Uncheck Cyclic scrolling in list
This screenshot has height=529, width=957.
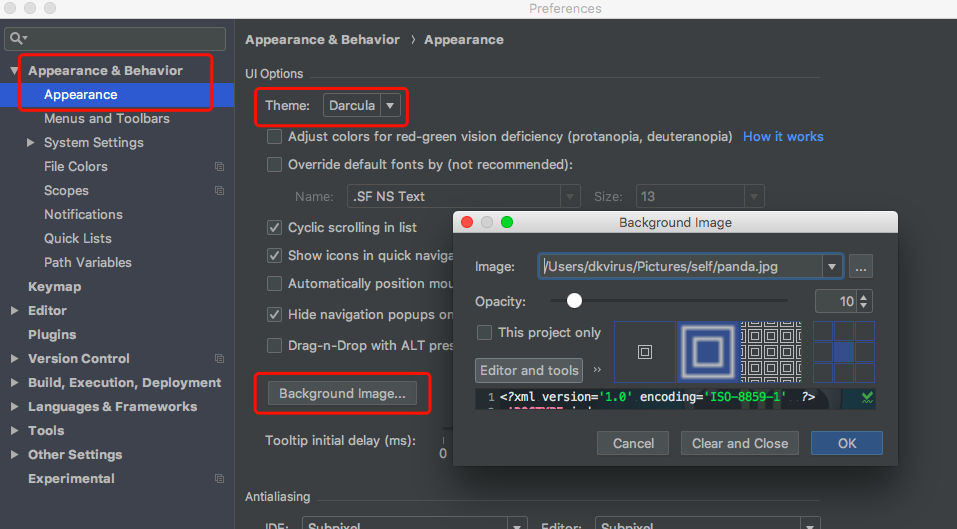(x=275, y=228)
